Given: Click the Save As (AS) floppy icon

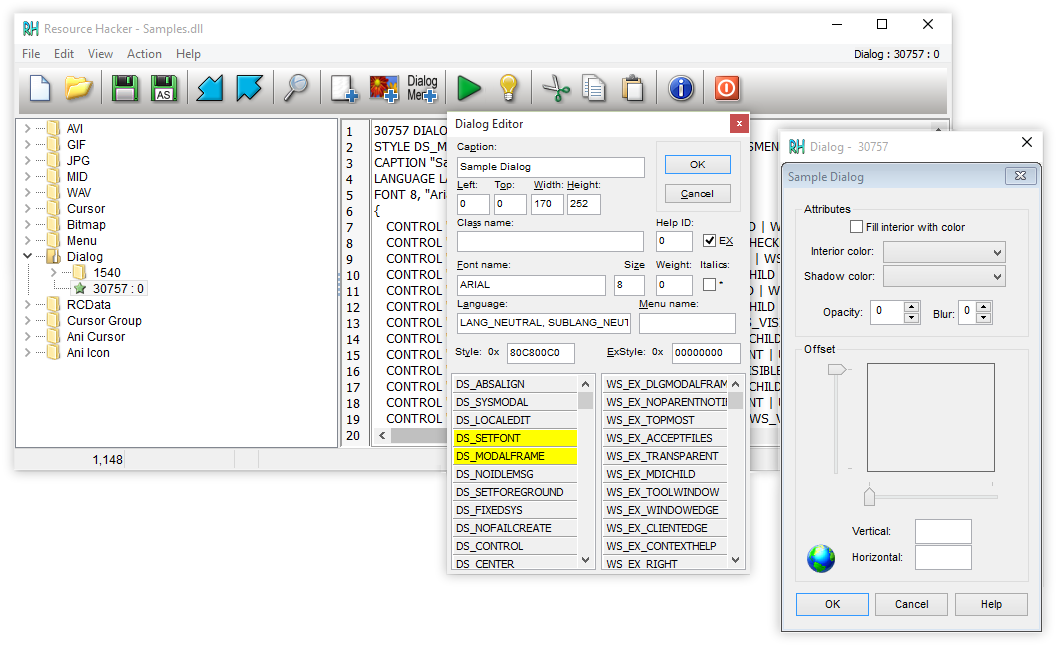Looking at the screenshot, I should 164,88.
